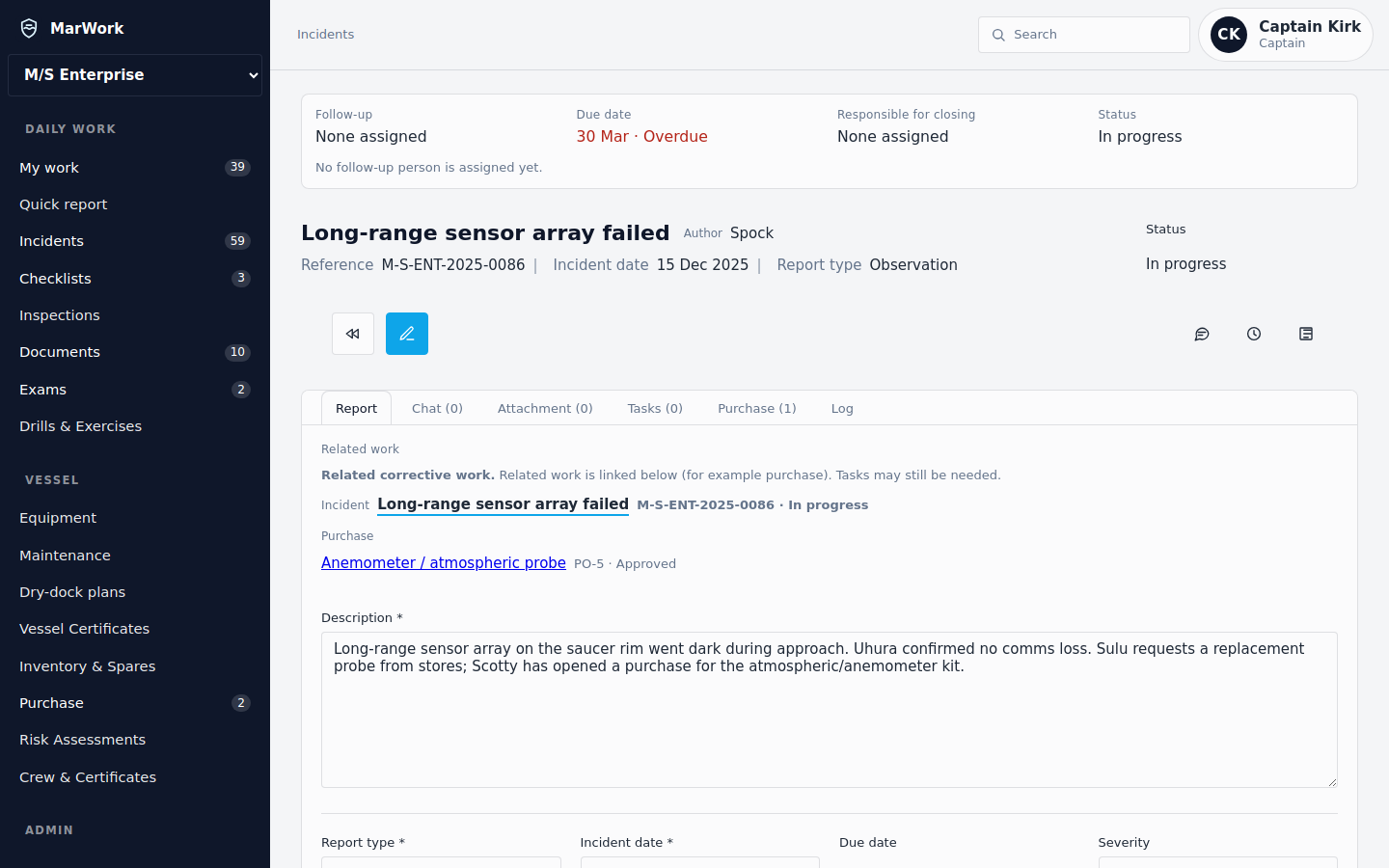This screenshot has width=1389, height=868.
Task: Open Crew & Certificates in sidebar
Action: click(x=135, y=777)
